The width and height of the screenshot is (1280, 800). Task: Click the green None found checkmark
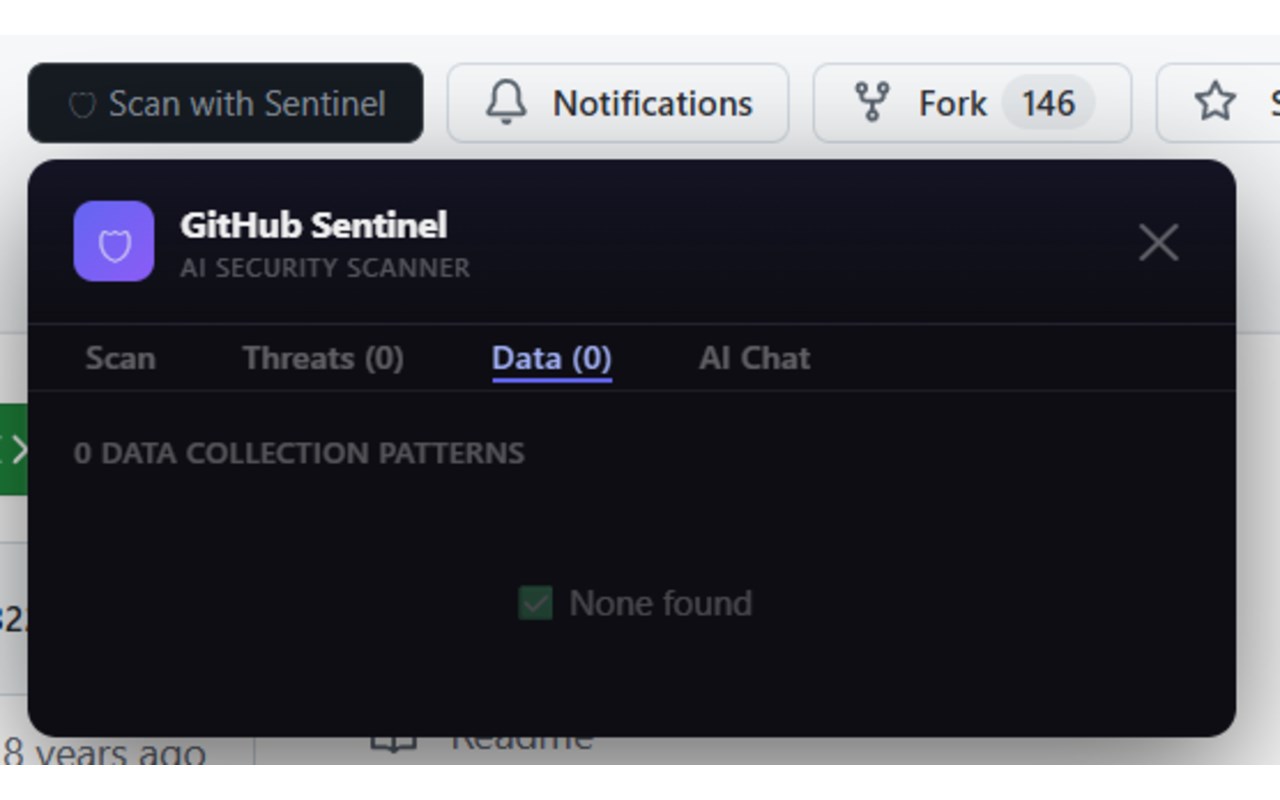[x=535, y=603]
